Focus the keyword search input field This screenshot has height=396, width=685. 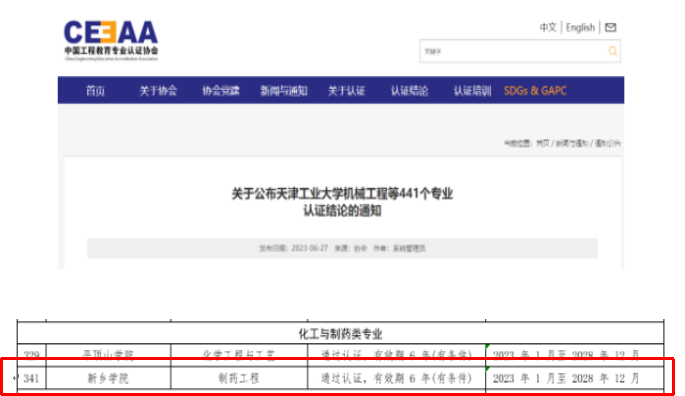513,51
